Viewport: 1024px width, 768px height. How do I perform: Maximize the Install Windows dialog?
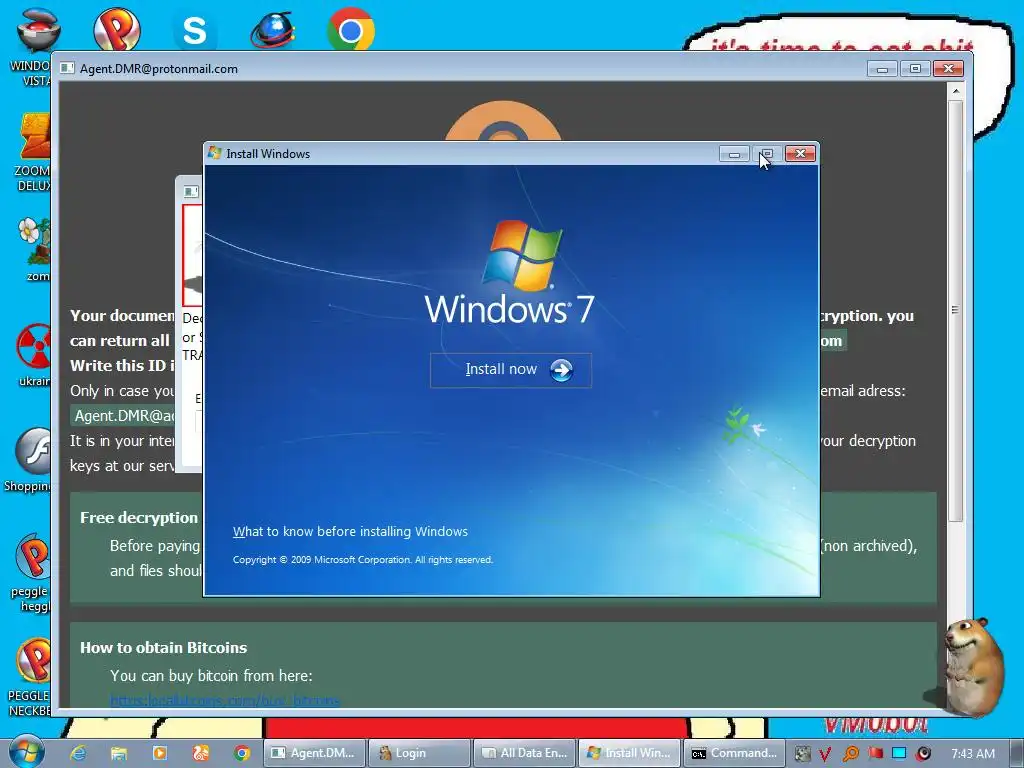pos(767,153)
